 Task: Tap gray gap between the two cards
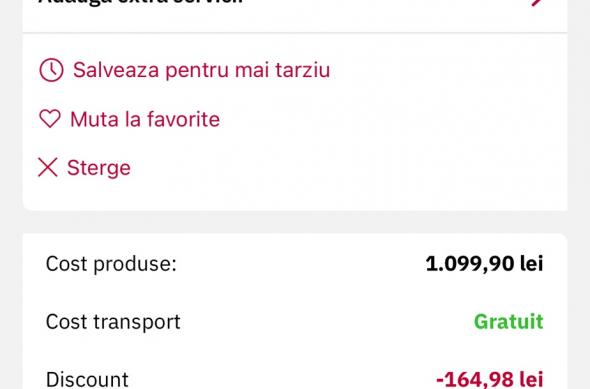[x=295, y=222]
